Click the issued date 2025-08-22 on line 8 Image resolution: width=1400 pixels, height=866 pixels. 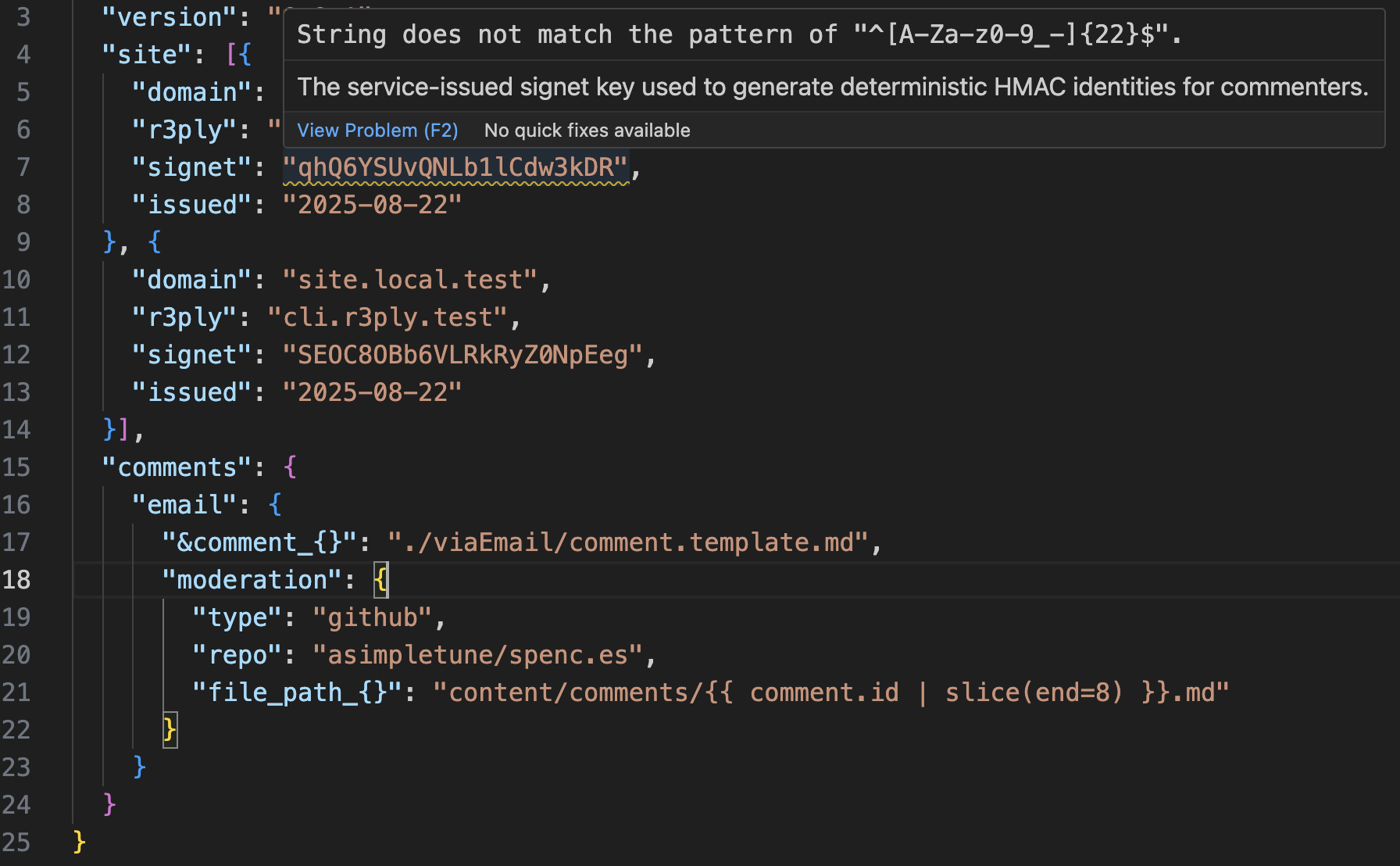coord(373,204)
